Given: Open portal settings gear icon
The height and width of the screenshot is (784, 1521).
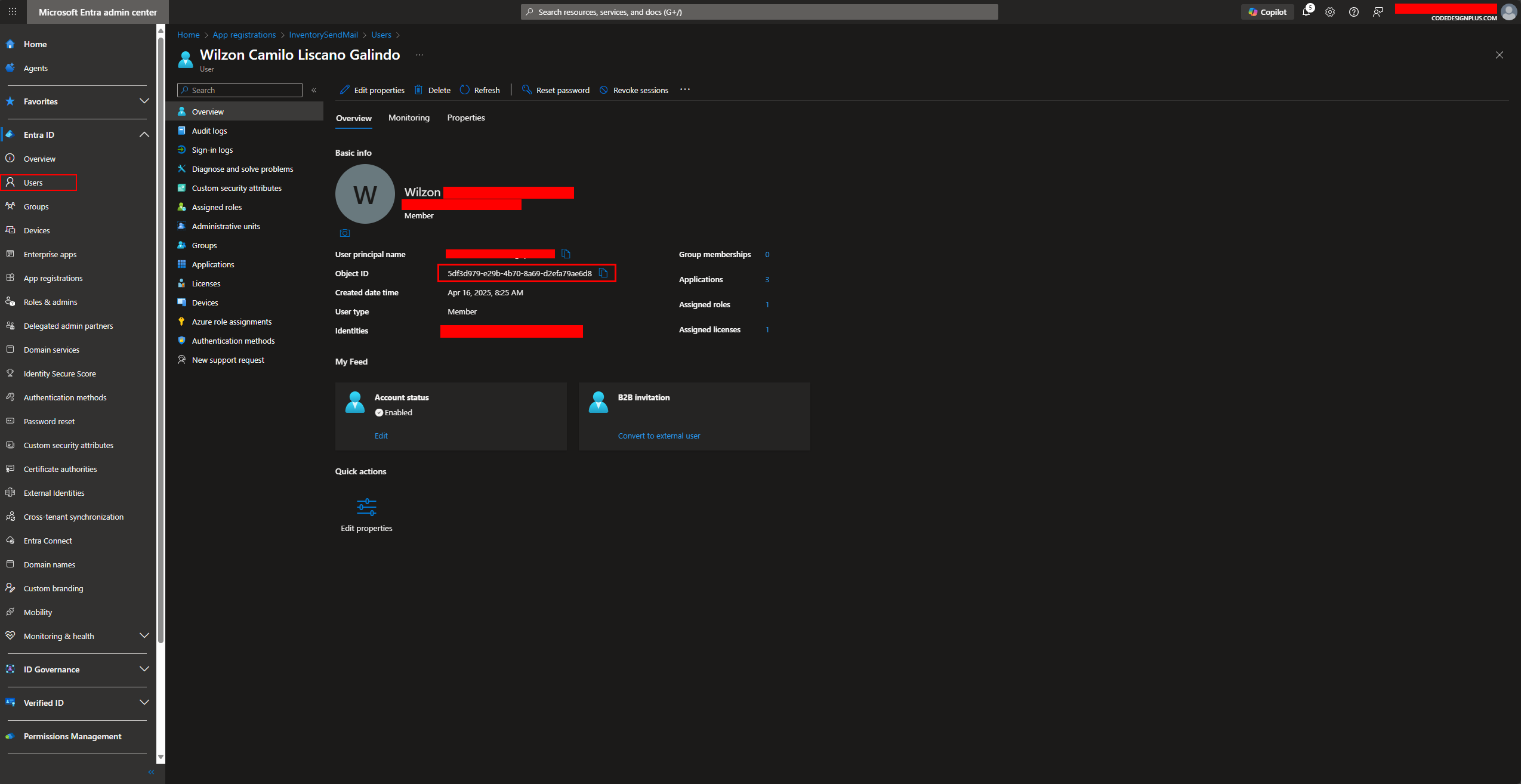Looking at the screenshot, I should [1330, 12].
